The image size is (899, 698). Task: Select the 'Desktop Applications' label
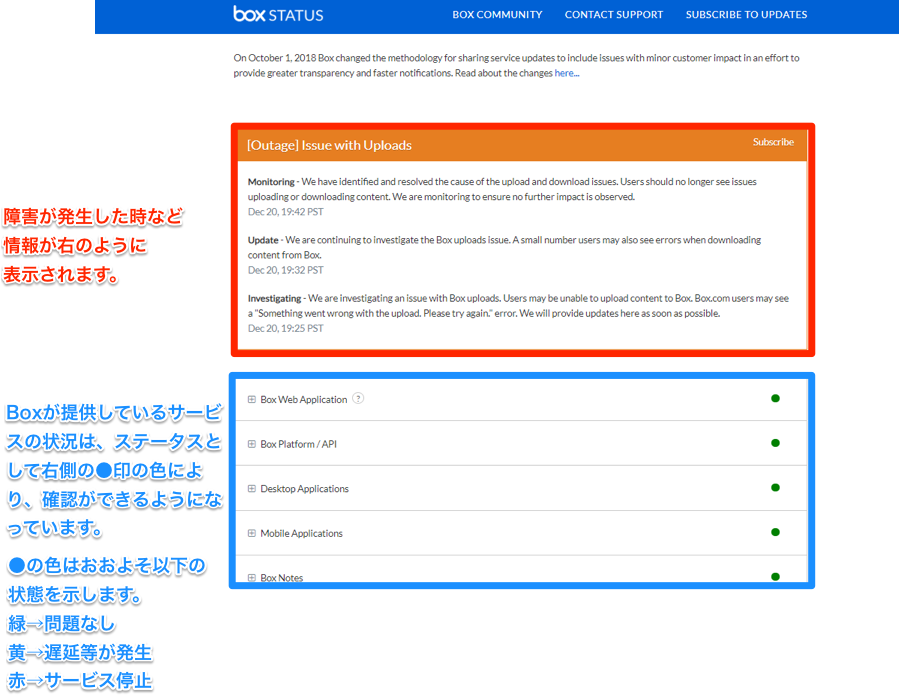click(x=304, y=489)
